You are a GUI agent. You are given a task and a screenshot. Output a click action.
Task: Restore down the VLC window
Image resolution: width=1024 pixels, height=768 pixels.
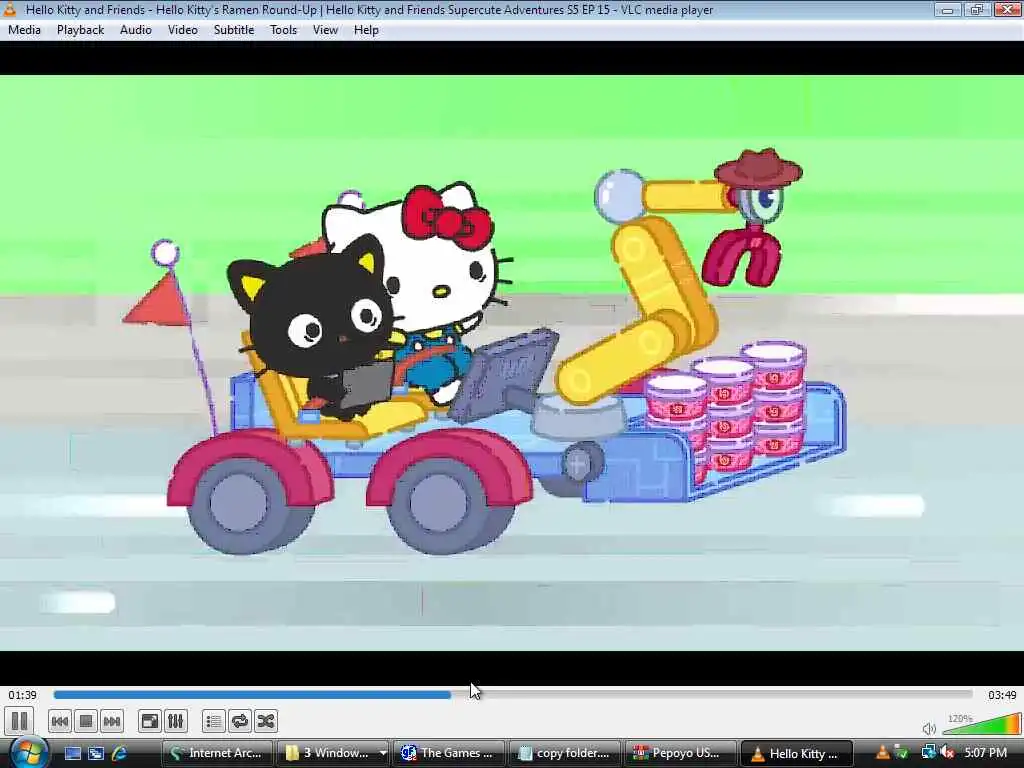(x=977, y=10)
